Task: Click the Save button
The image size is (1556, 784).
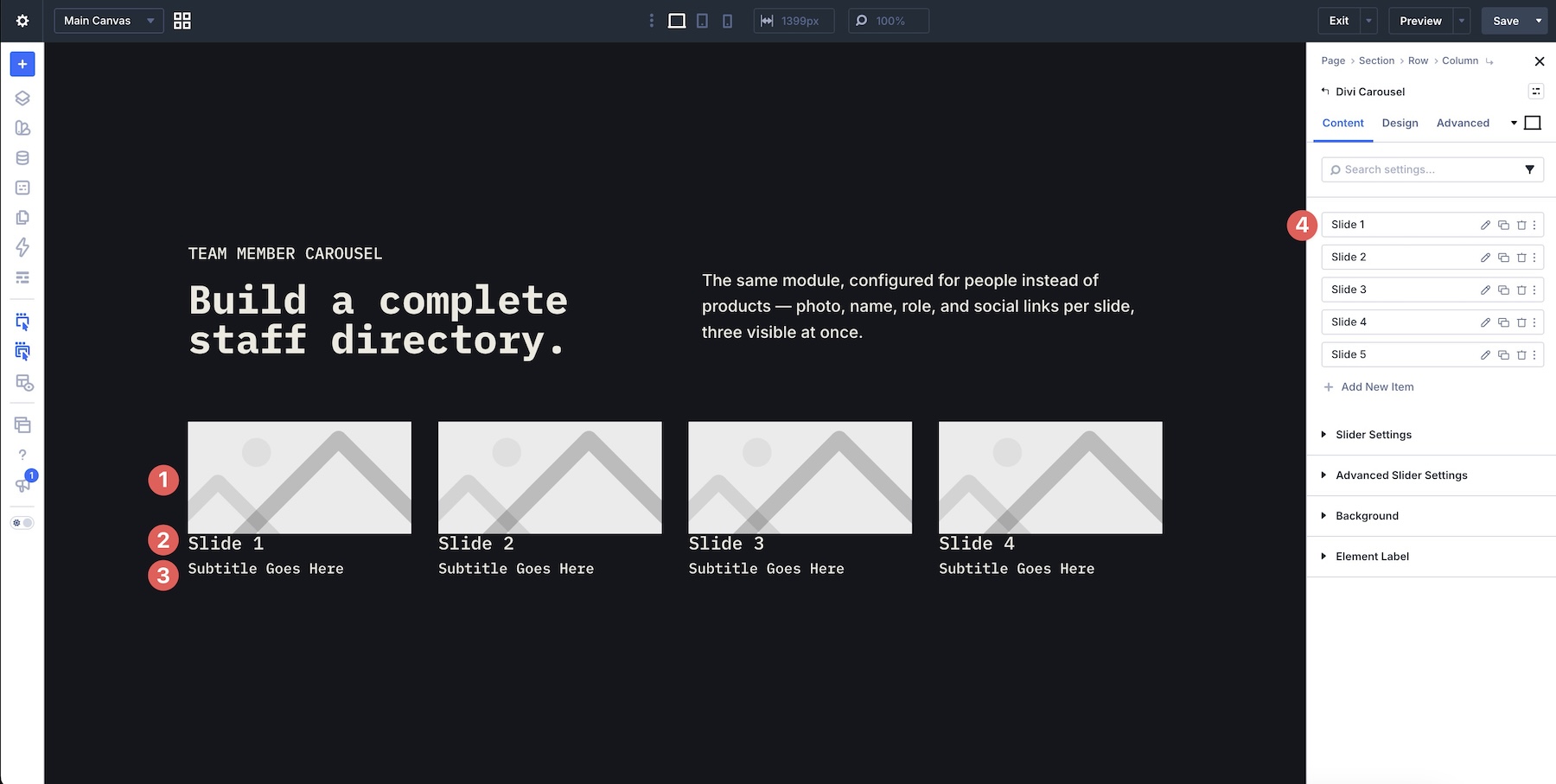Action: click(1505, 21)
